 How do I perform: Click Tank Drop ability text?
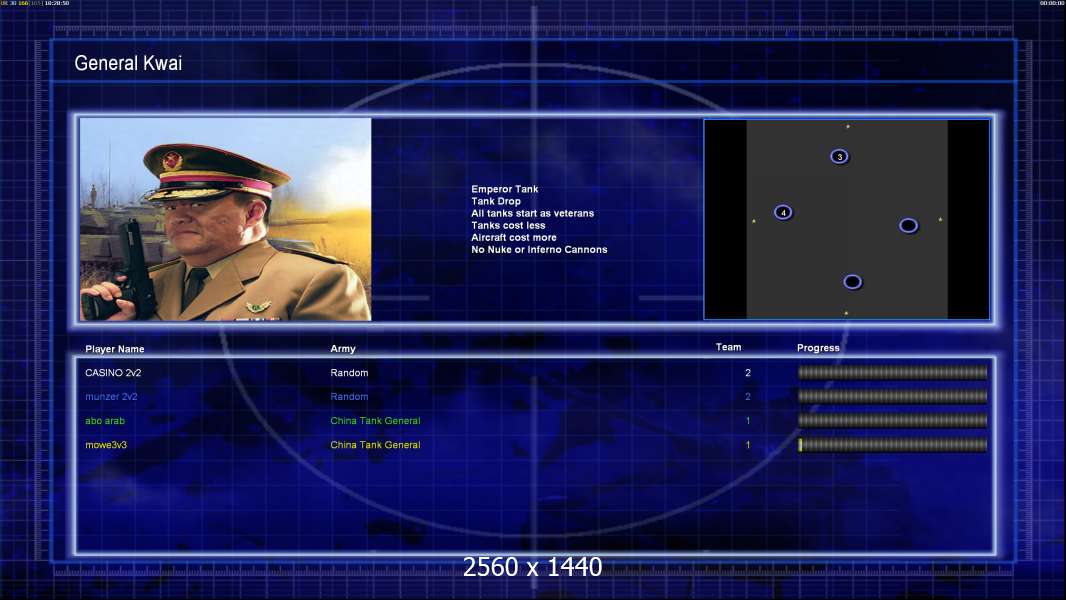tap(496, 201)
